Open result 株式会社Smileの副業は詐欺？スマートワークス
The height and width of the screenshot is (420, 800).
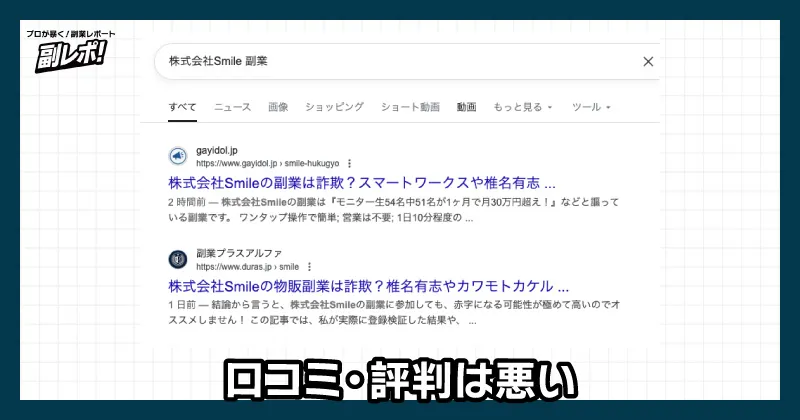coord(362,183)
